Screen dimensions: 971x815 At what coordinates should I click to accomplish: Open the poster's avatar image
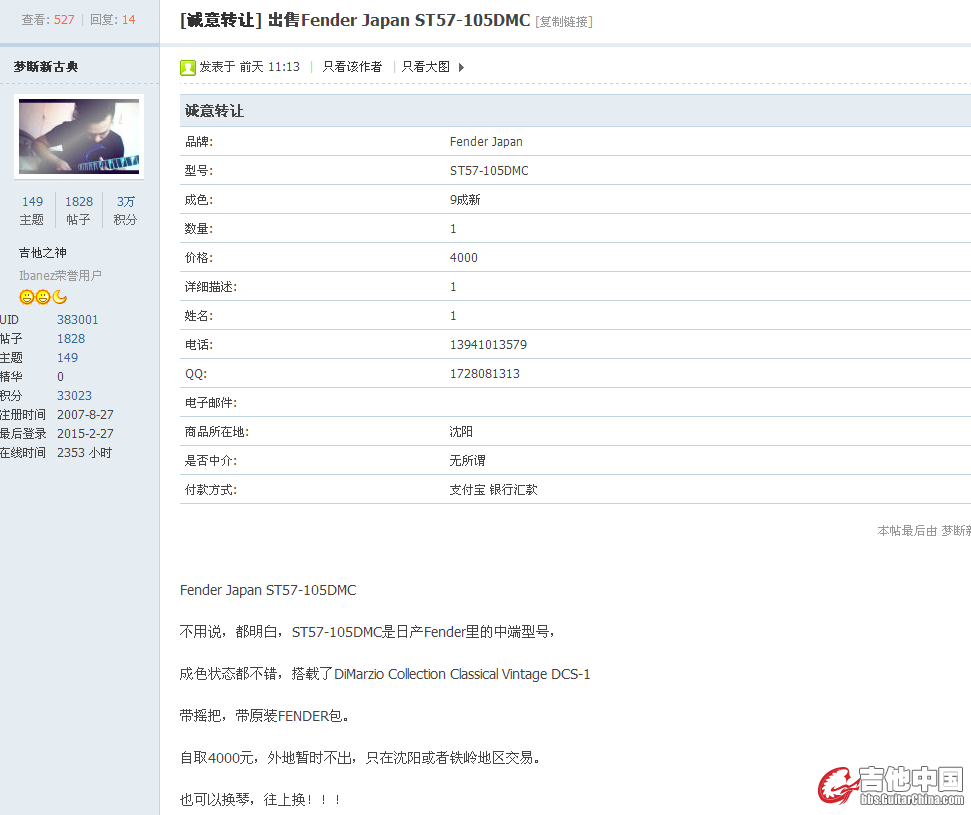coord(79,137)
